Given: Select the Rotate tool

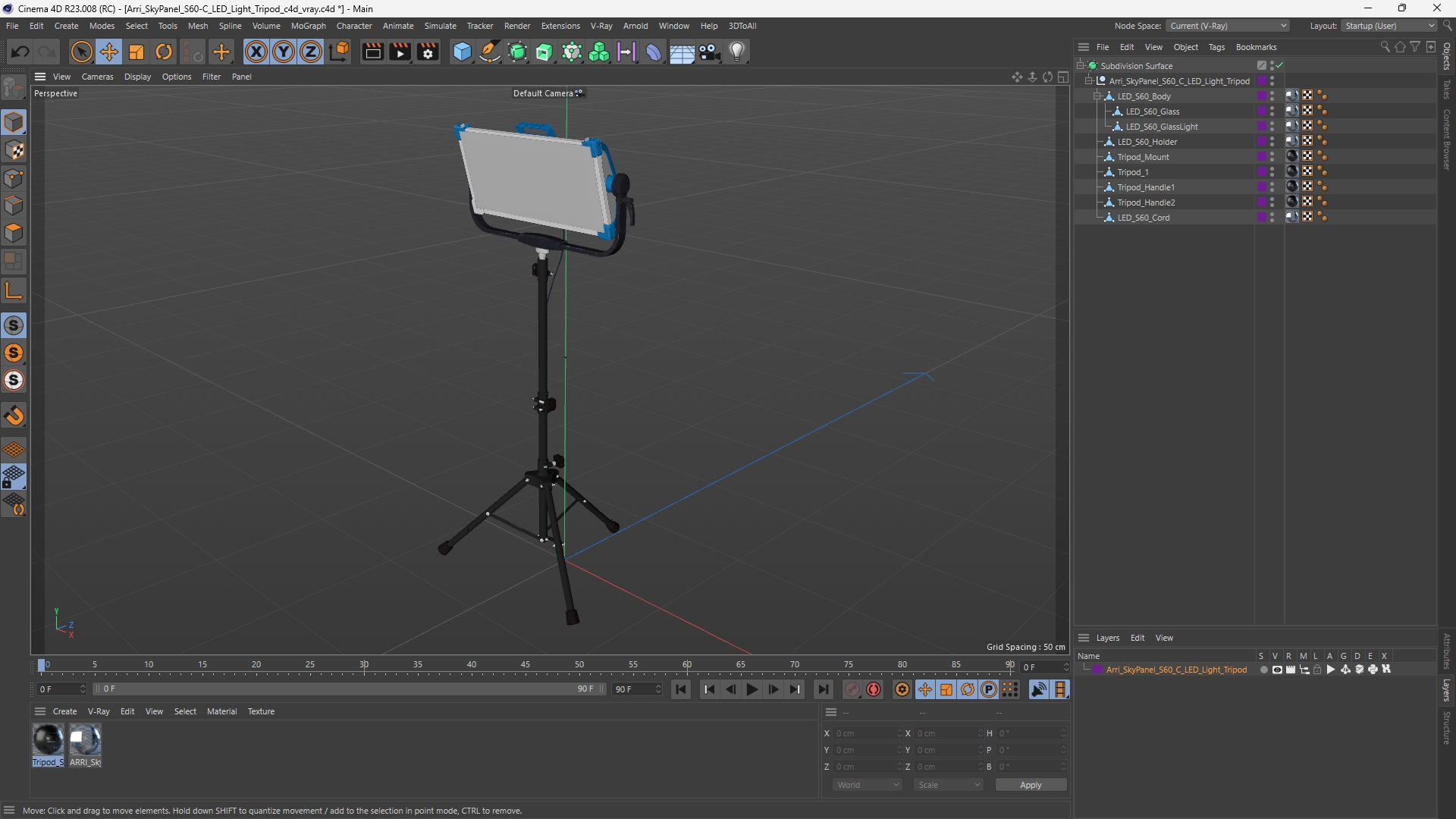Looking at the screenshot, I should click(x=164, y=52).
